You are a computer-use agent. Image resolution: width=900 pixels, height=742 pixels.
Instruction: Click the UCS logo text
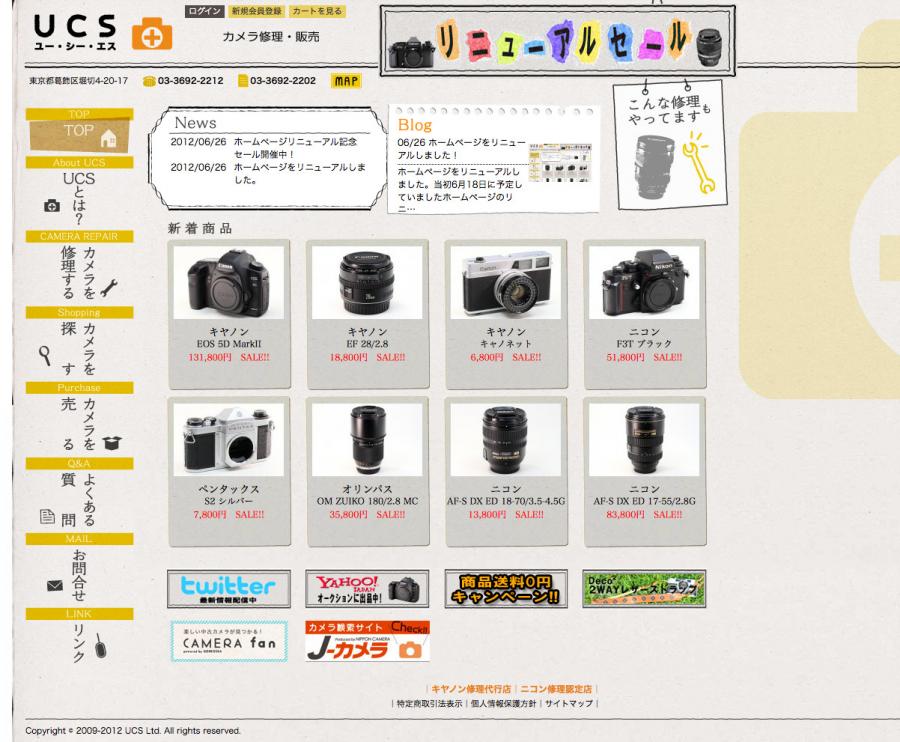[x=75, y=32]
